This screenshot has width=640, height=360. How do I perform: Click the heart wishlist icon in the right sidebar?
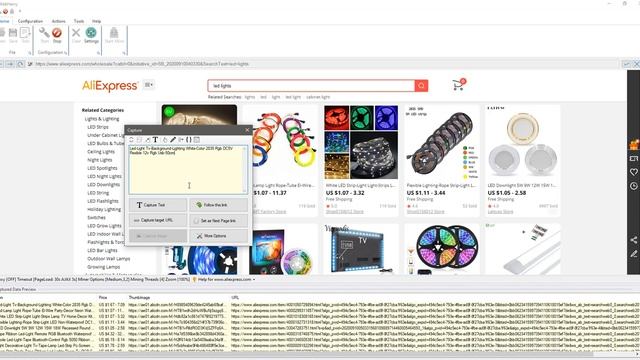[633, 172]
